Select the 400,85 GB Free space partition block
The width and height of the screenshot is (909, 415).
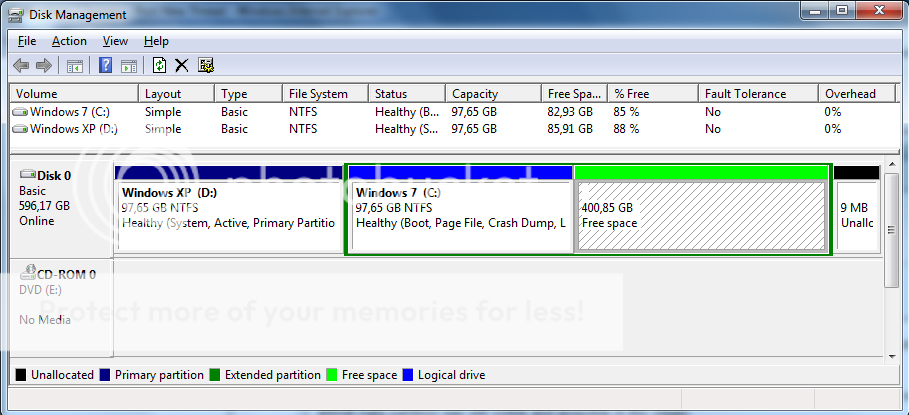click(x=701, y=216)
